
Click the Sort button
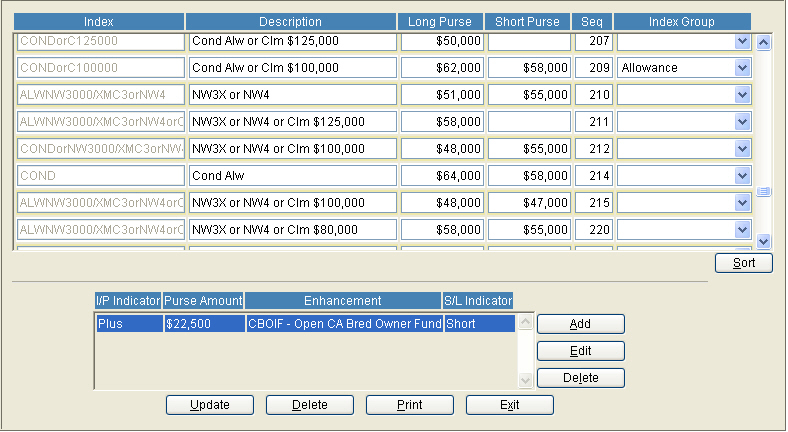[x=744, y=263]
